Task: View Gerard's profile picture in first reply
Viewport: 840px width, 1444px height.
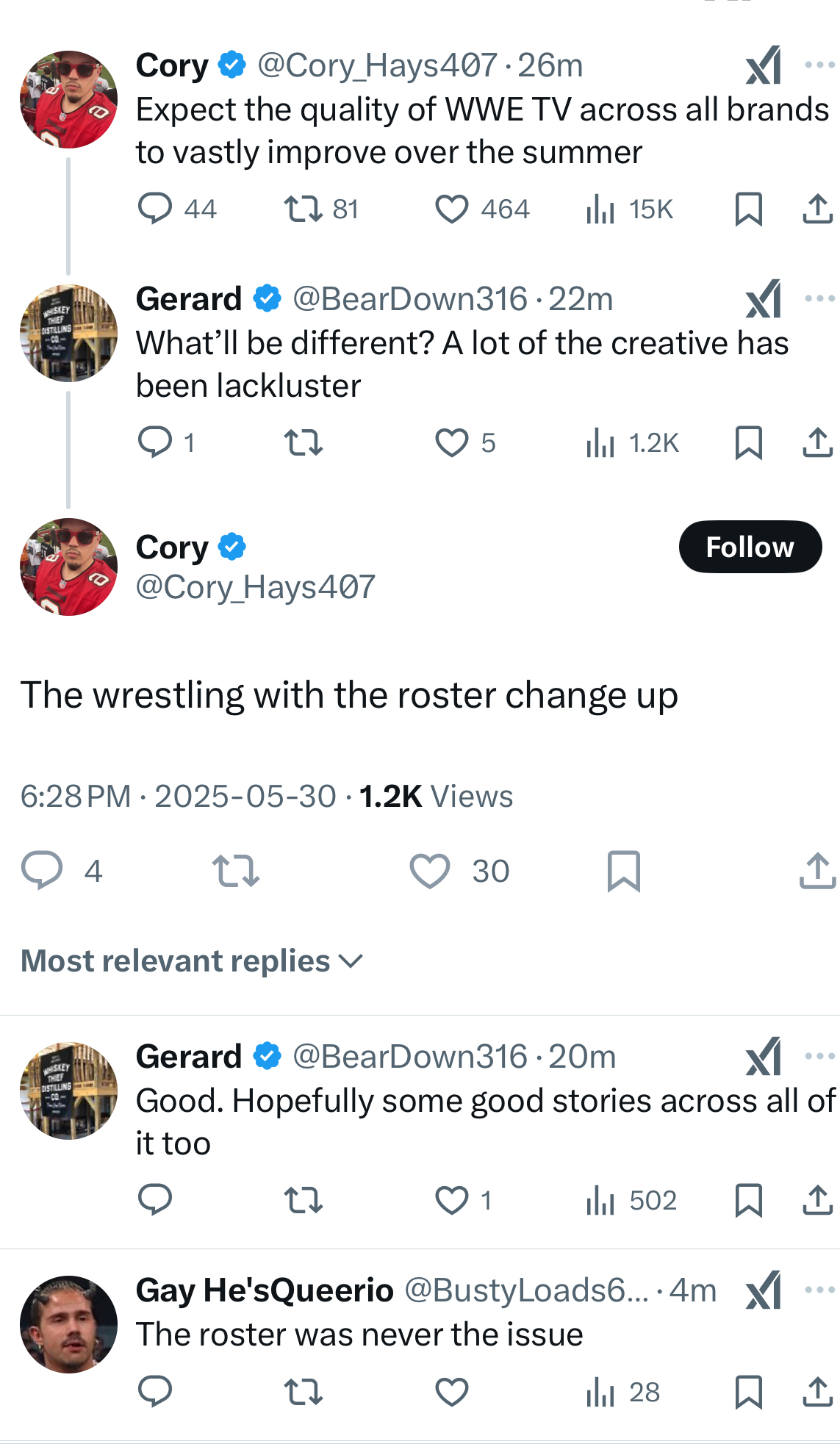Action: 68,1091
